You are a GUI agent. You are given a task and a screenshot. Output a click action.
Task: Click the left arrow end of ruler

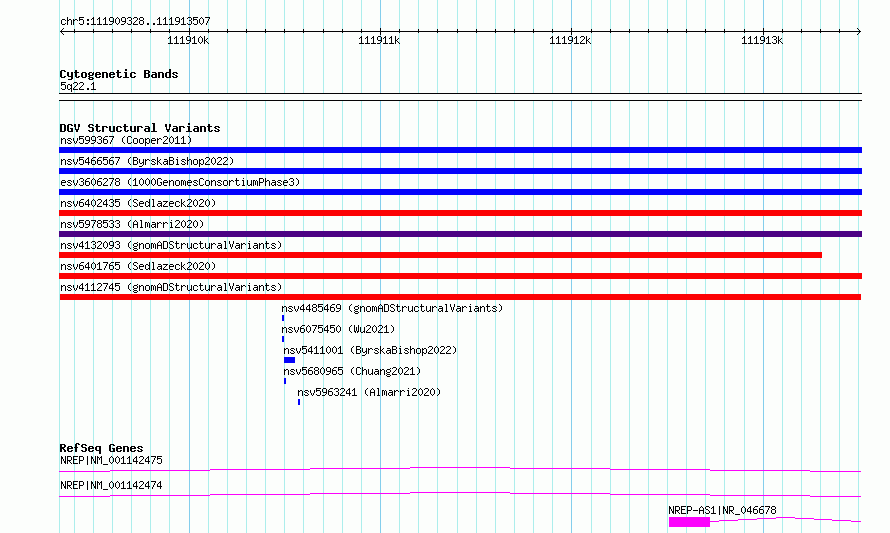[62, 31]
